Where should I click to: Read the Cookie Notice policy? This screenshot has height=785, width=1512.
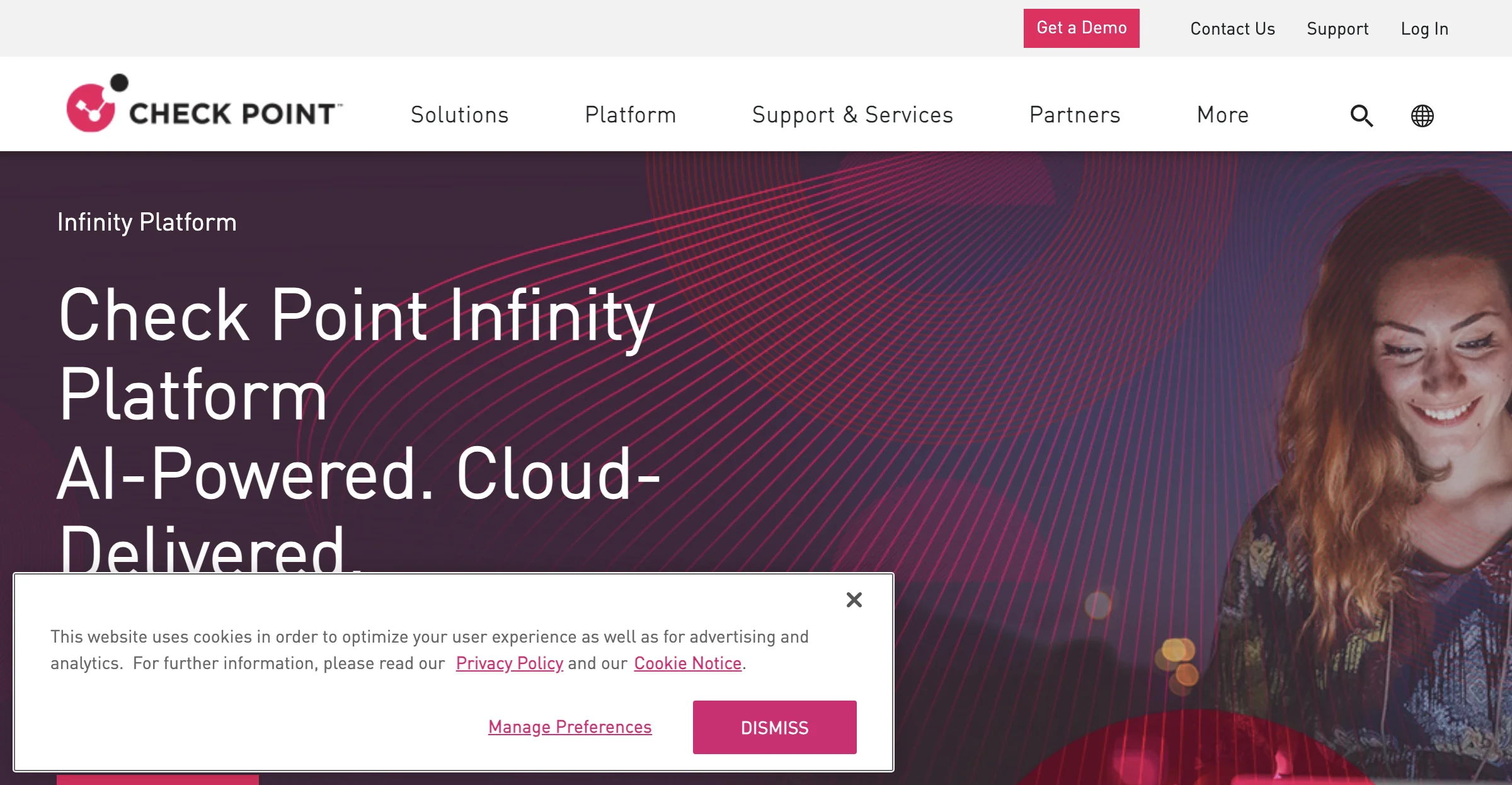tap(688, 663)
